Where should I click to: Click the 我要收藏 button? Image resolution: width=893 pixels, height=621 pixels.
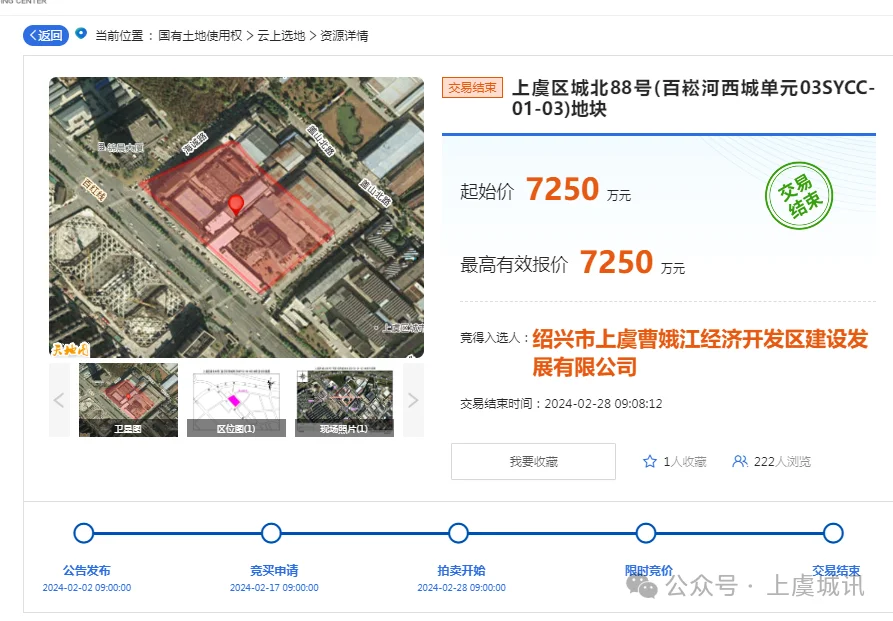[533, 461]
